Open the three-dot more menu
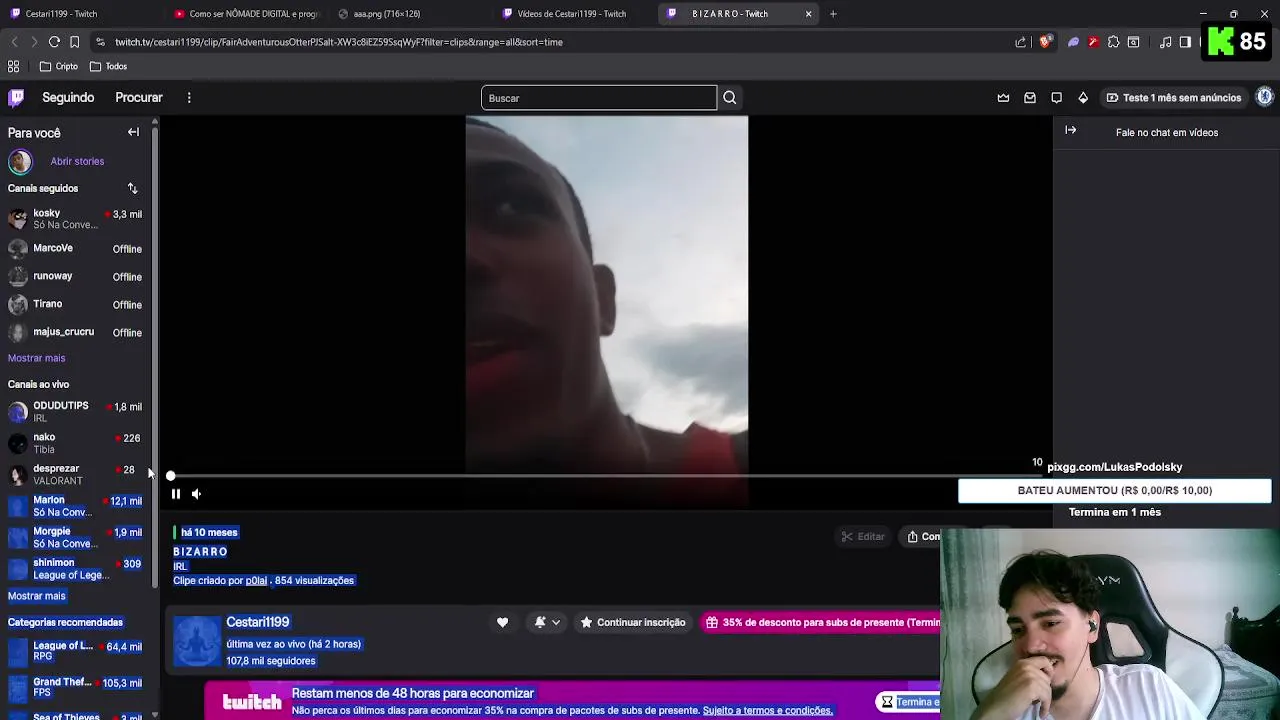This screenshot has width=1280, height=720. (x=189, y=97)
